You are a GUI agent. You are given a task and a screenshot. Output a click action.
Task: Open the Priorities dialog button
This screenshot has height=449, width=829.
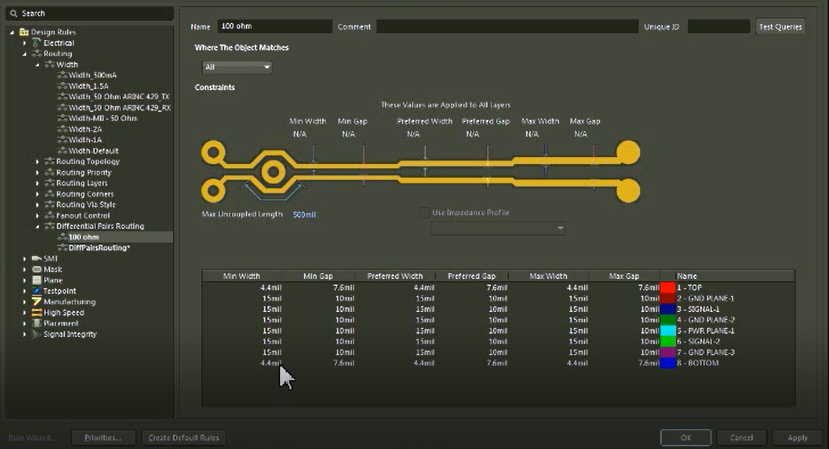(x=103, y=437)
